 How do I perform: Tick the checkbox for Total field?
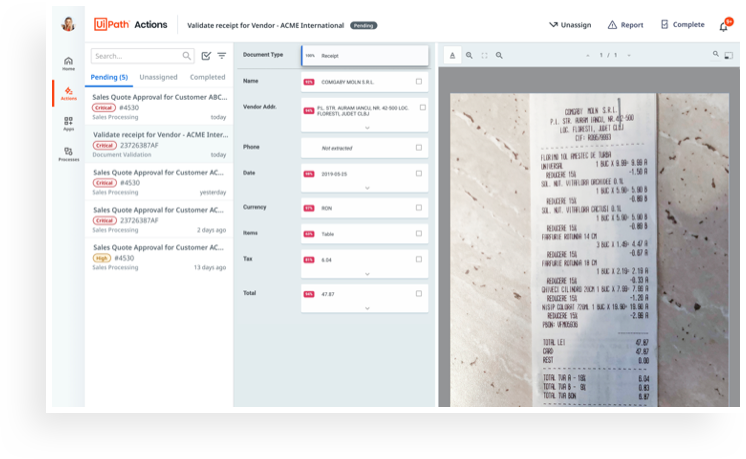[x=419, y=293]
